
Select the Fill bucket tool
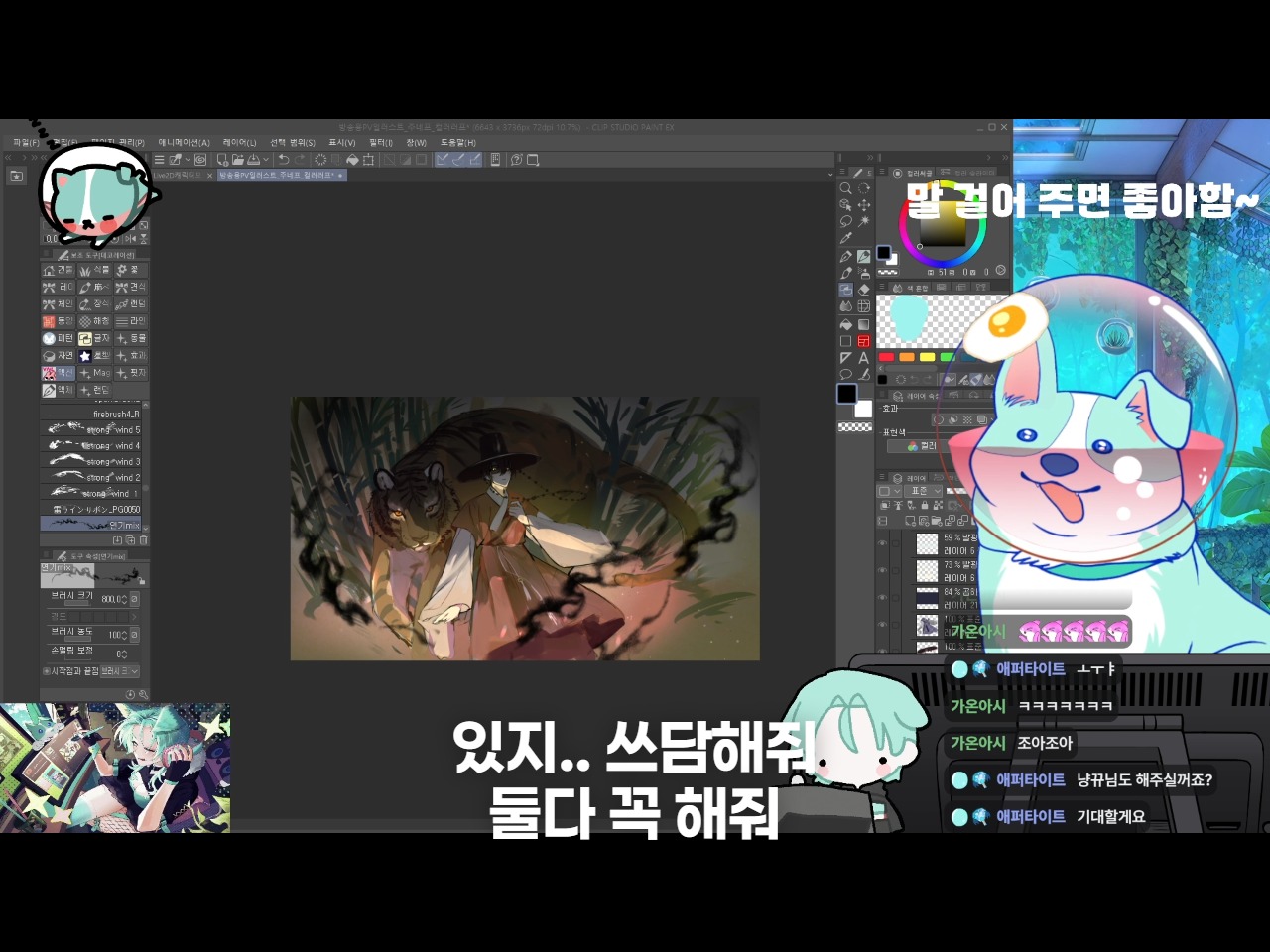coord(846,324)
